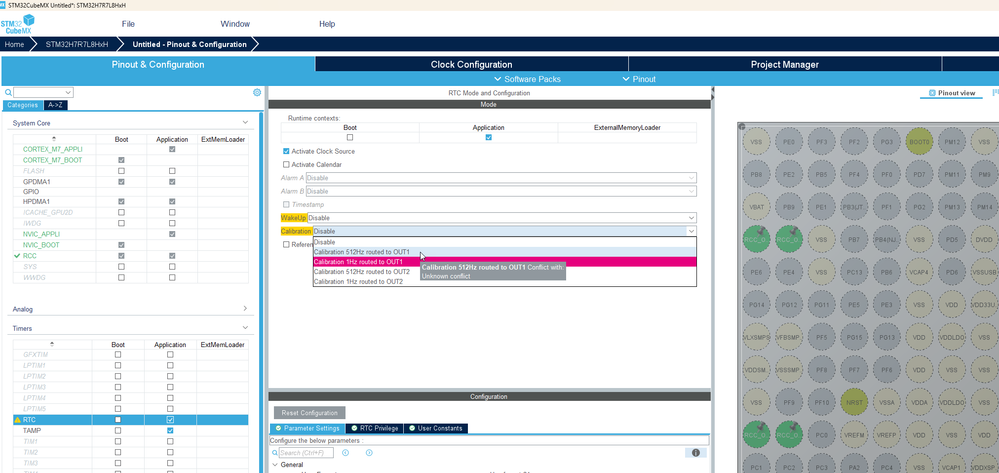
Task: Select the PE0 pin on the chip view
Action: (789, 142)
